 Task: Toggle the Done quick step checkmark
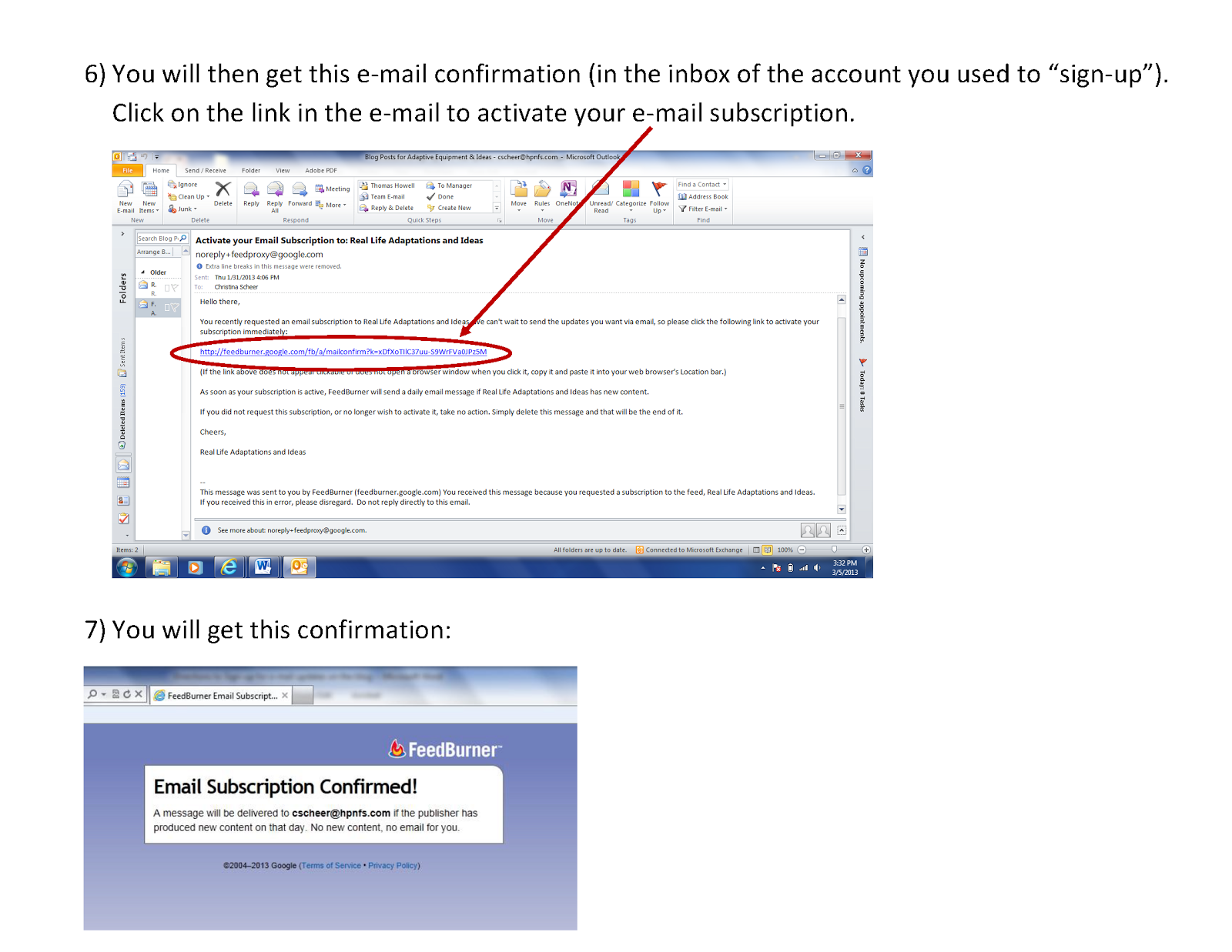(444, 196)
